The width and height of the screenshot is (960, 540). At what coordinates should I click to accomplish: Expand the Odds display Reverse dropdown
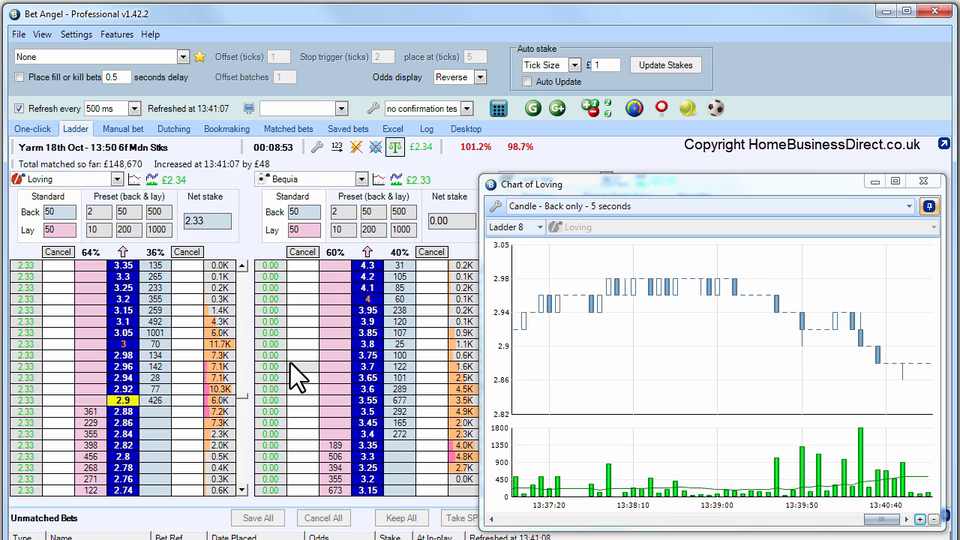point(480,77)
